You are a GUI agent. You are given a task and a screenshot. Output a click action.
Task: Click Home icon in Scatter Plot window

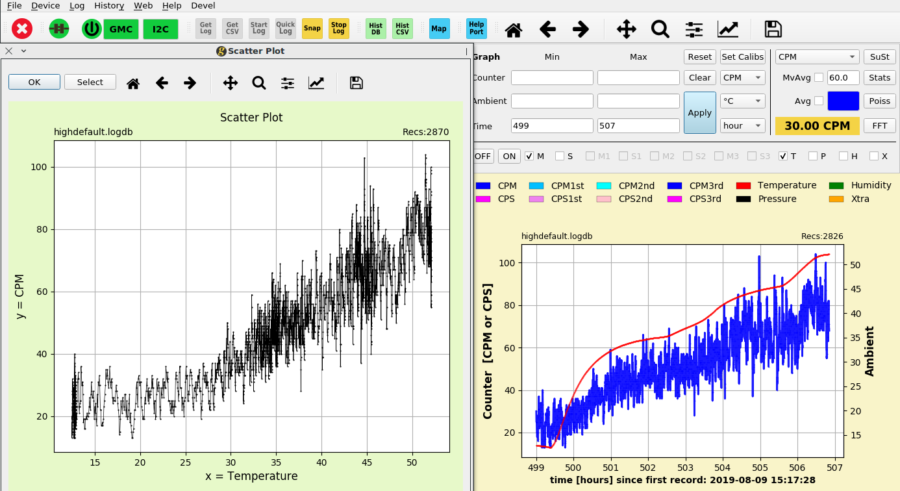coord(133,83)
